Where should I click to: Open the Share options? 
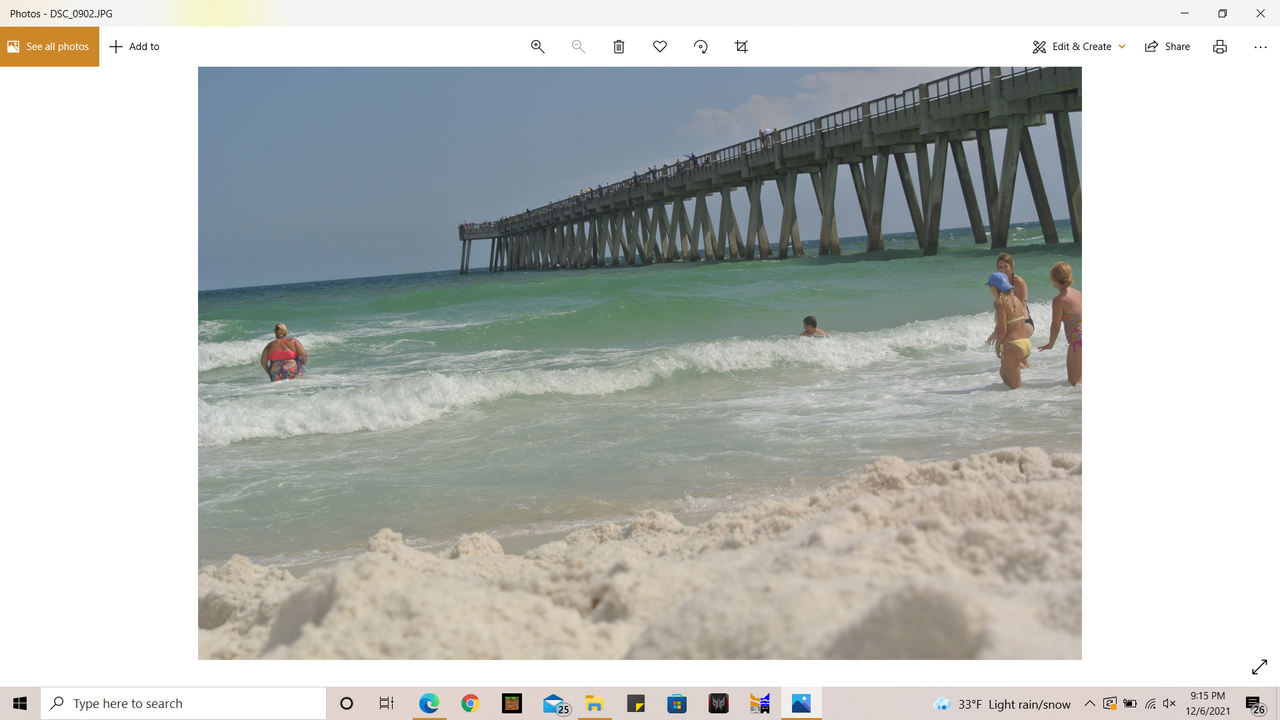(1167, 46)
